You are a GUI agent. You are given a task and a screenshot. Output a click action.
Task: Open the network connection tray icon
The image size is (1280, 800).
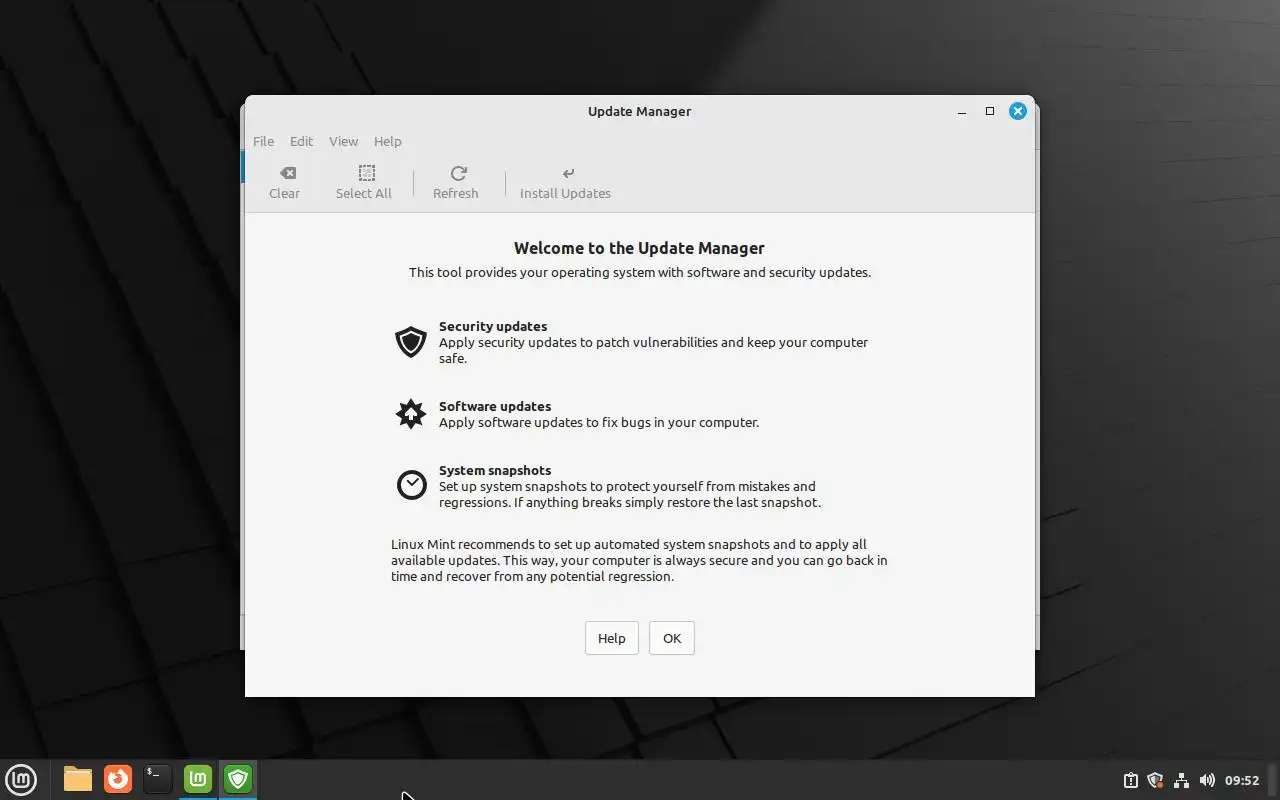(x=1181, y=780)
